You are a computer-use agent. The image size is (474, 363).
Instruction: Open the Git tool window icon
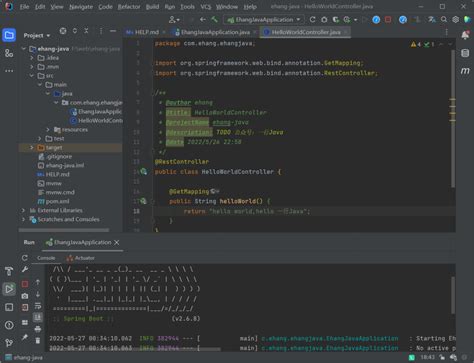pyautogui.click(x=9, y=343)
